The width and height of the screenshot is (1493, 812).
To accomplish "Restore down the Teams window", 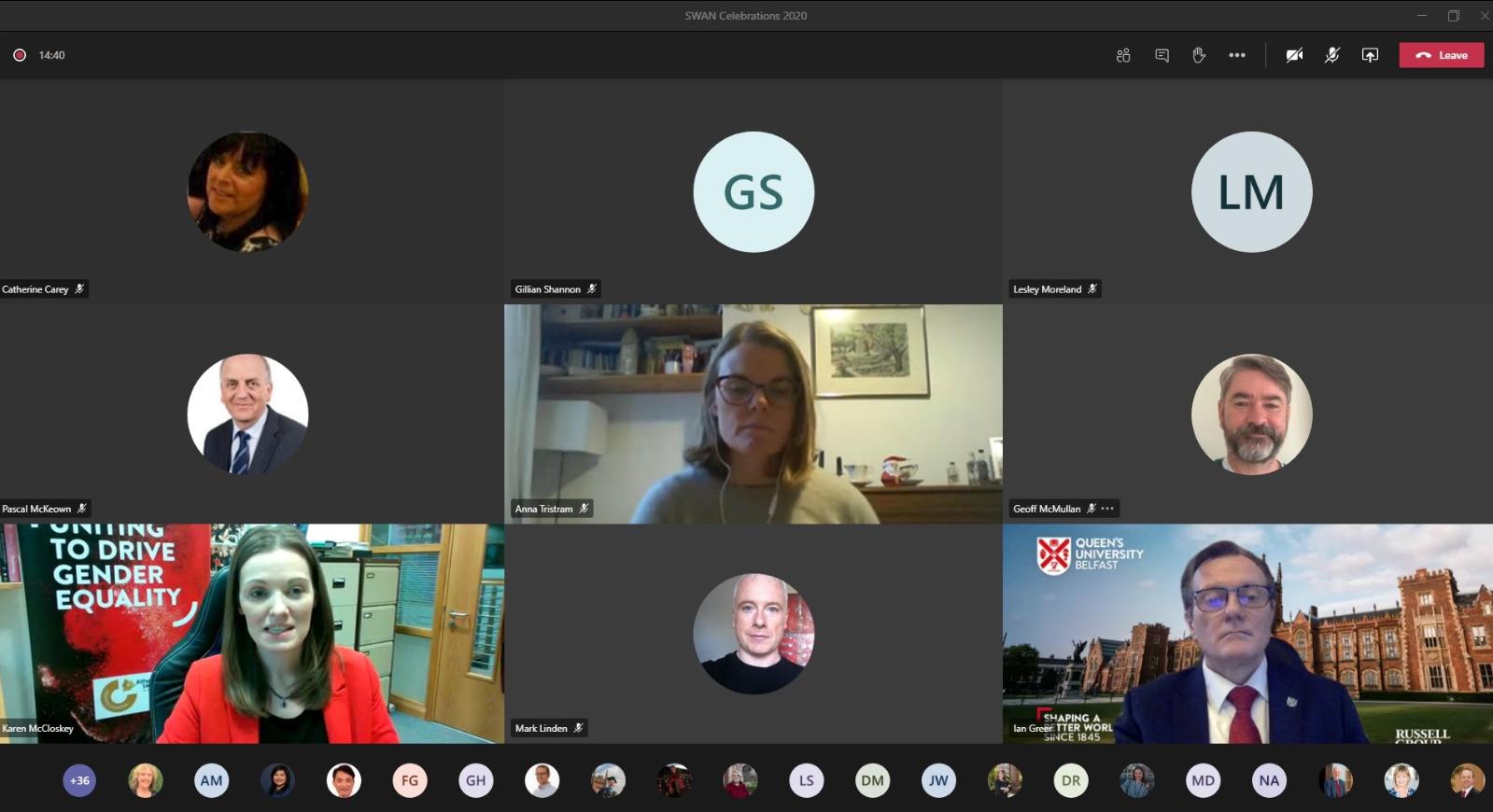I will tap(1453, 16).
